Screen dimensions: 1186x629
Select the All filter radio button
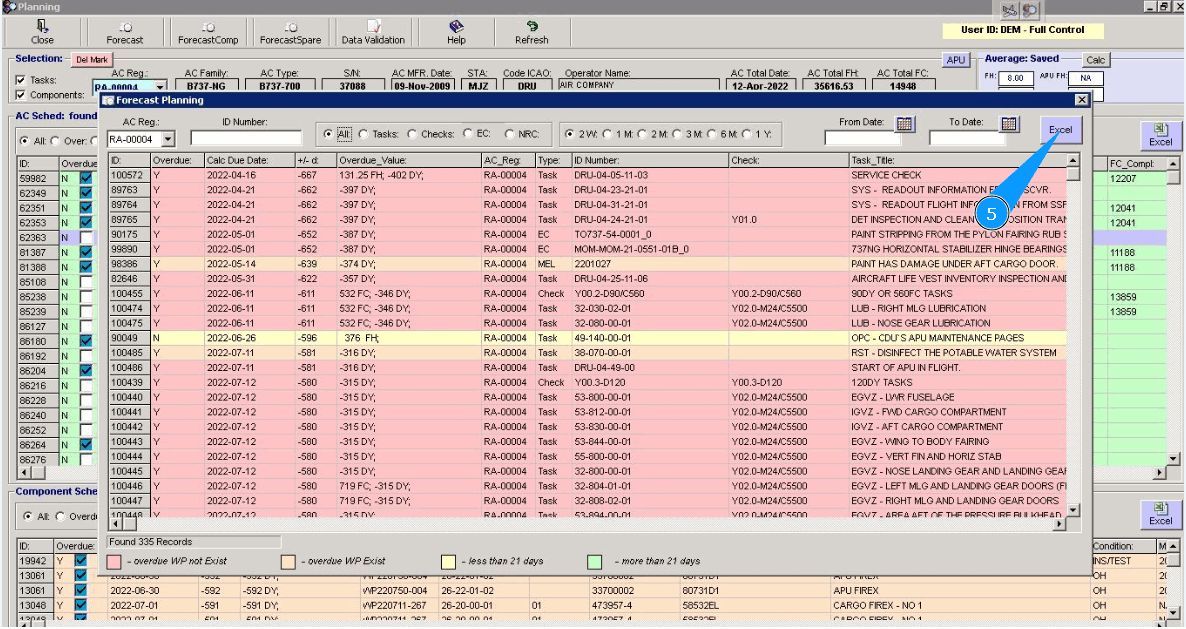click(328, 134)
